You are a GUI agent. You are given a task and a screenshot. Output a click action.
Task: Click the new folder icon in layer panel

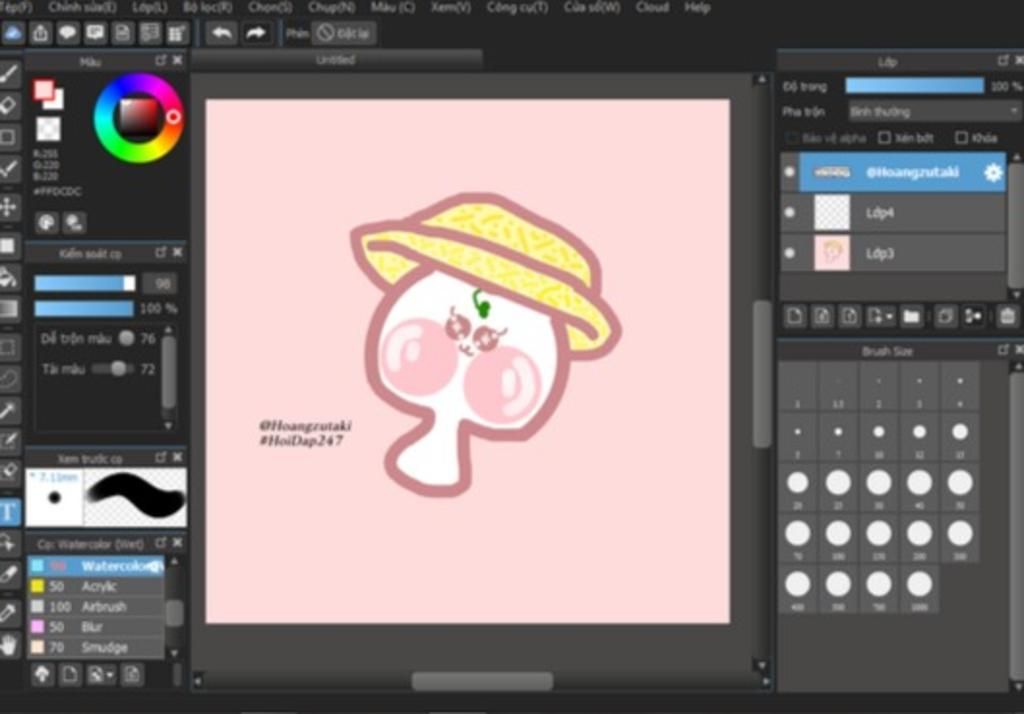pyautogui.click(x=911, y=317)
